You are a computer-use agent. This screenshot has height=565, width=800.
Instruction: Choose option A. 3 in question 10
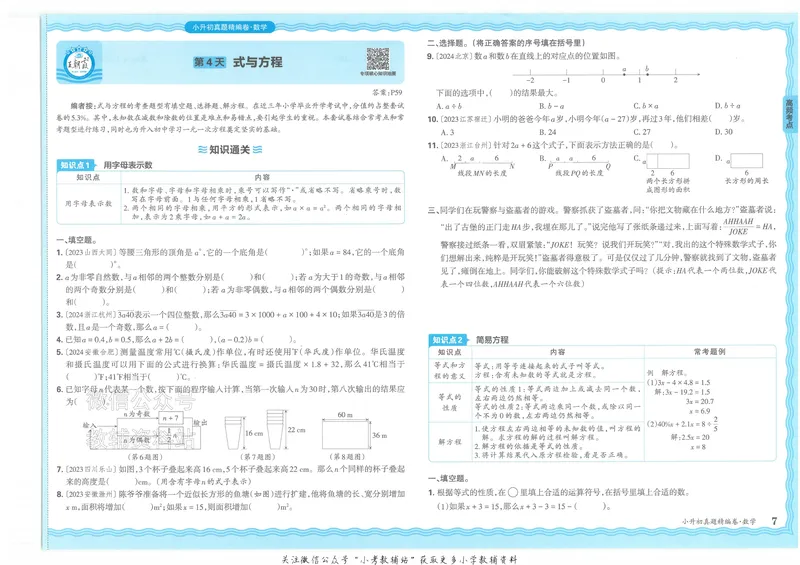pyautogui.click(x=447, y=132)
